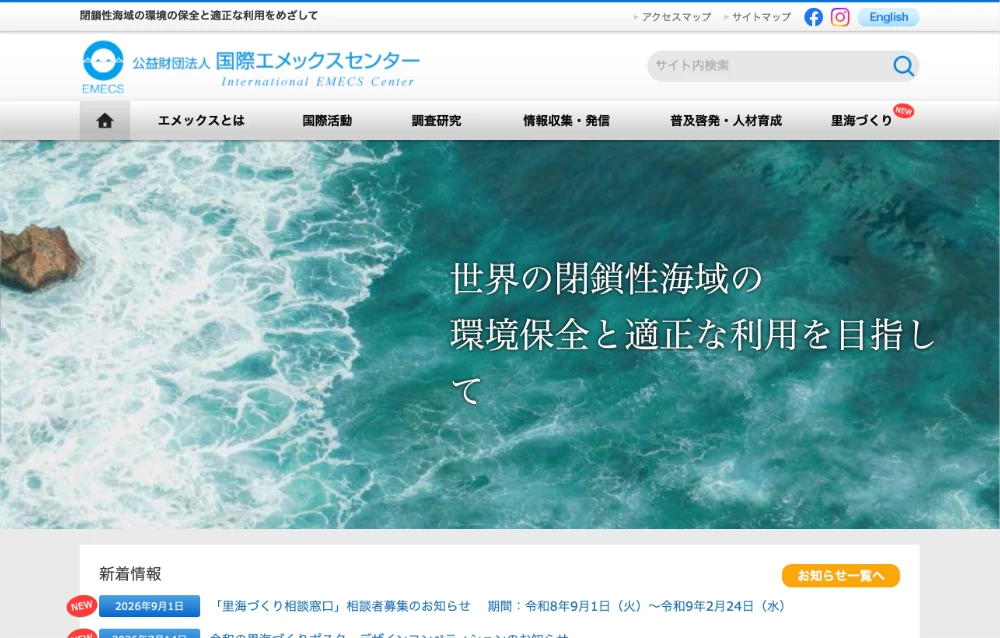The width and height of the screenshot is (1000, 638).
Task: Open the 情報収集・発信 menu
Action: coord(566,121)
